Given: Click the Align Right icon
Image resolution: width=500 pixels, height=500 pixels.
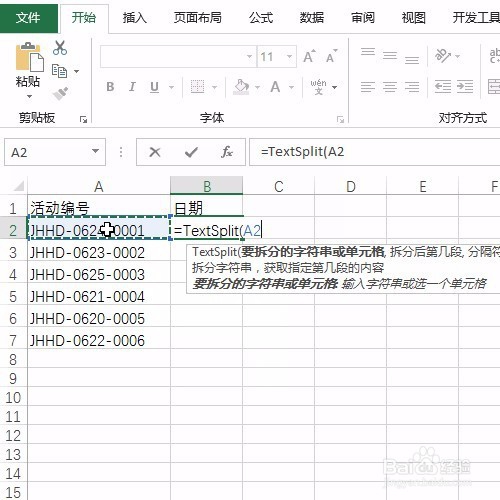Looking at the screenshot, I should (412, 87).
